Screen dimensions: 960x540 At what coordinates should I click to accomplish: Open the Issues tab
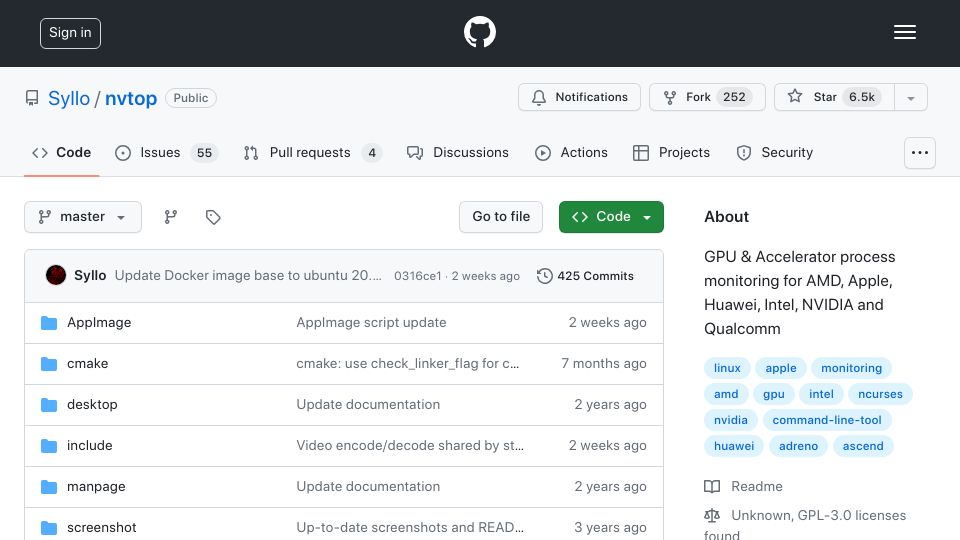(166, 152)
